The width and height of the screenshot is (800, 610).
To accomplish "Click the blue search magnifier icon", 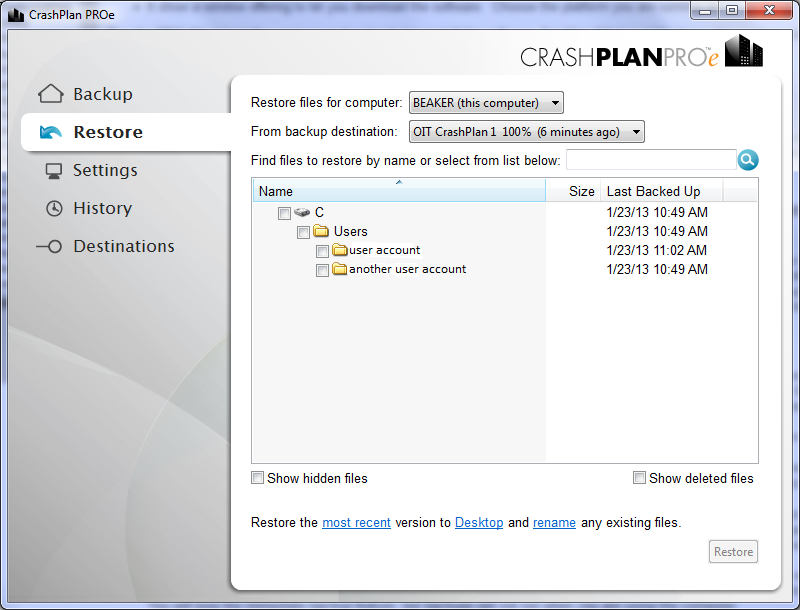I will [747, 159].
